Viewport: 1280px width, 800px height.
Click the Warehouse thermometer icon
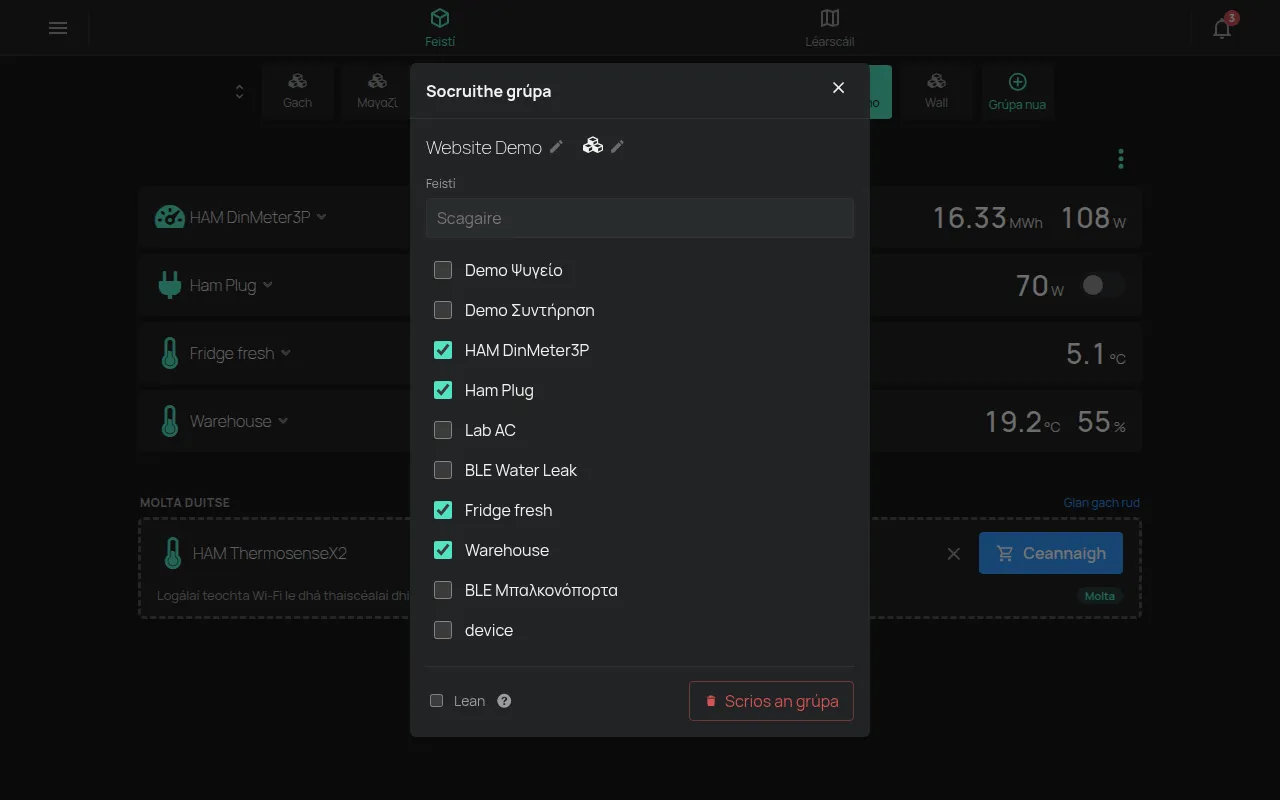point(170,421)
